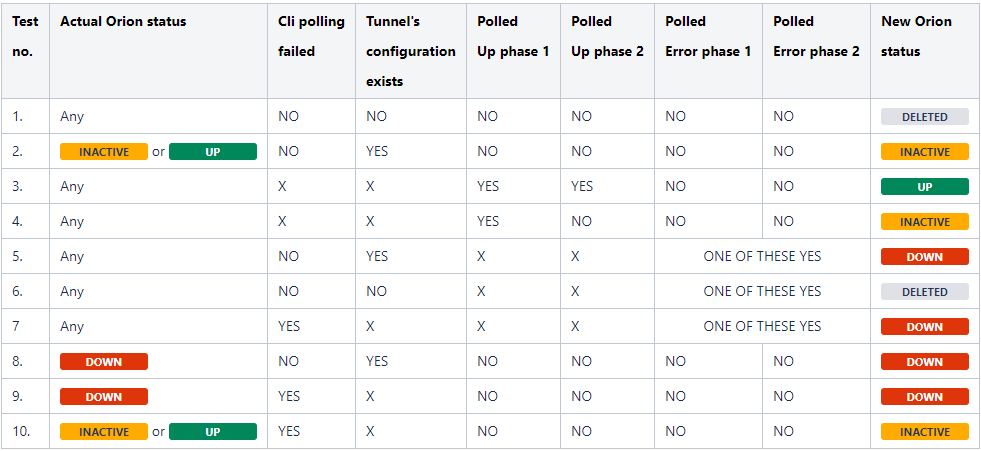Select the "New Orion status" column header
Image resolution: width=981 pixels, height=451 pixels.
[916, 36]
